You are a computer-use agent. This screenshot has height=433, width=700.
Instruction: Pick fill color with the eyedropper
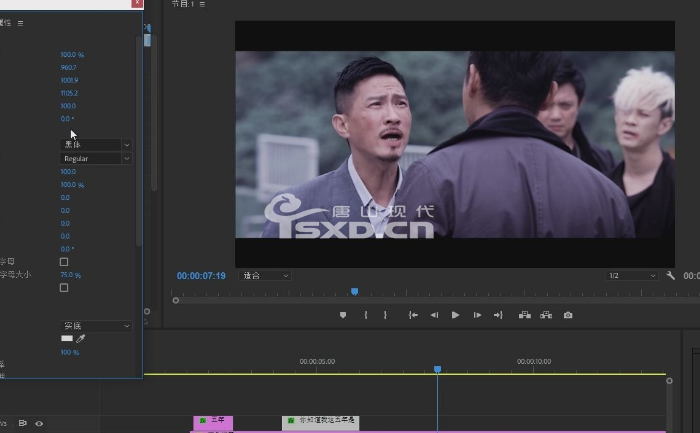point(80,339)
